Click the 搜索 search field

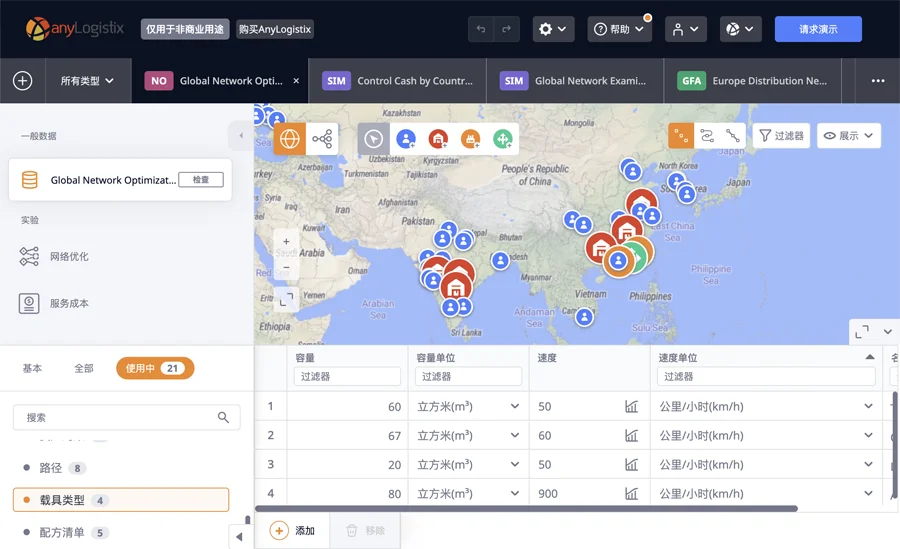(x=126, y=417)
